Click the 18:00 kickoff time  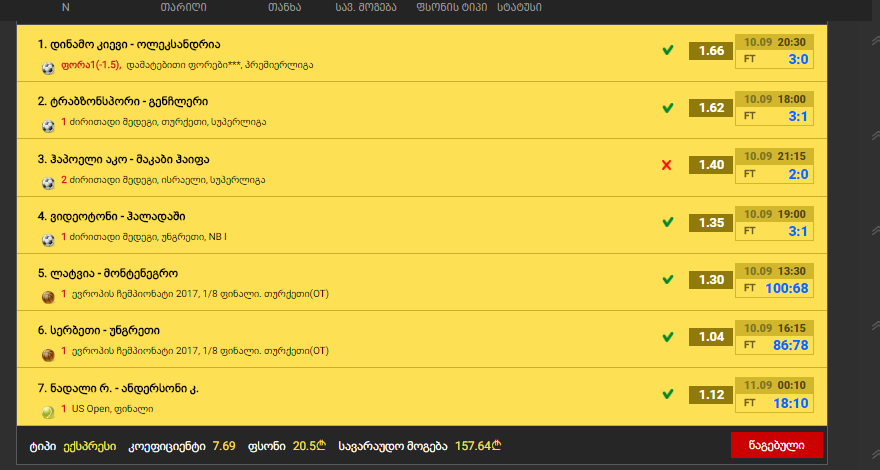click(791, 99)
